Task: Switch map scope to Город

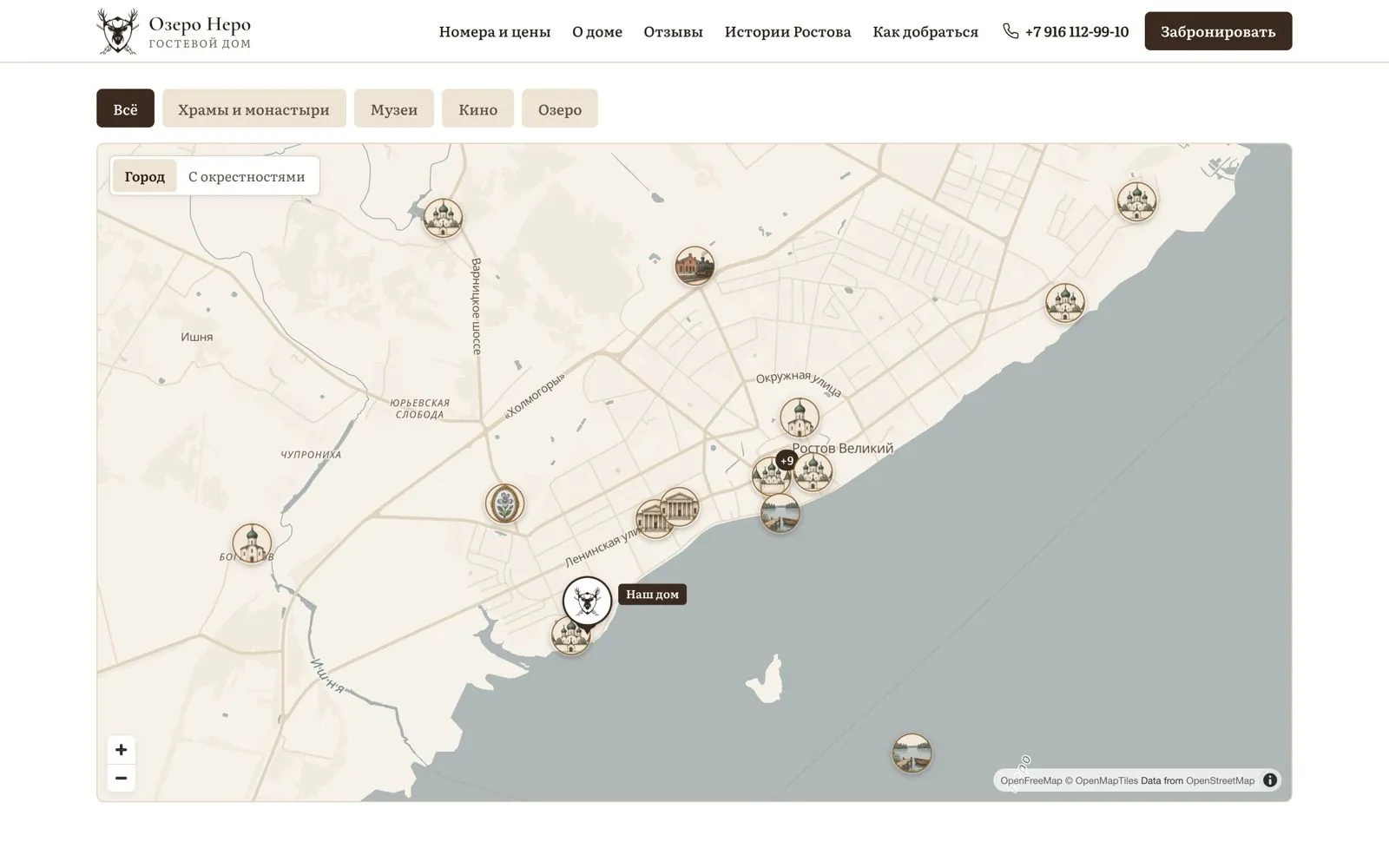Action: tap(145, 176)
